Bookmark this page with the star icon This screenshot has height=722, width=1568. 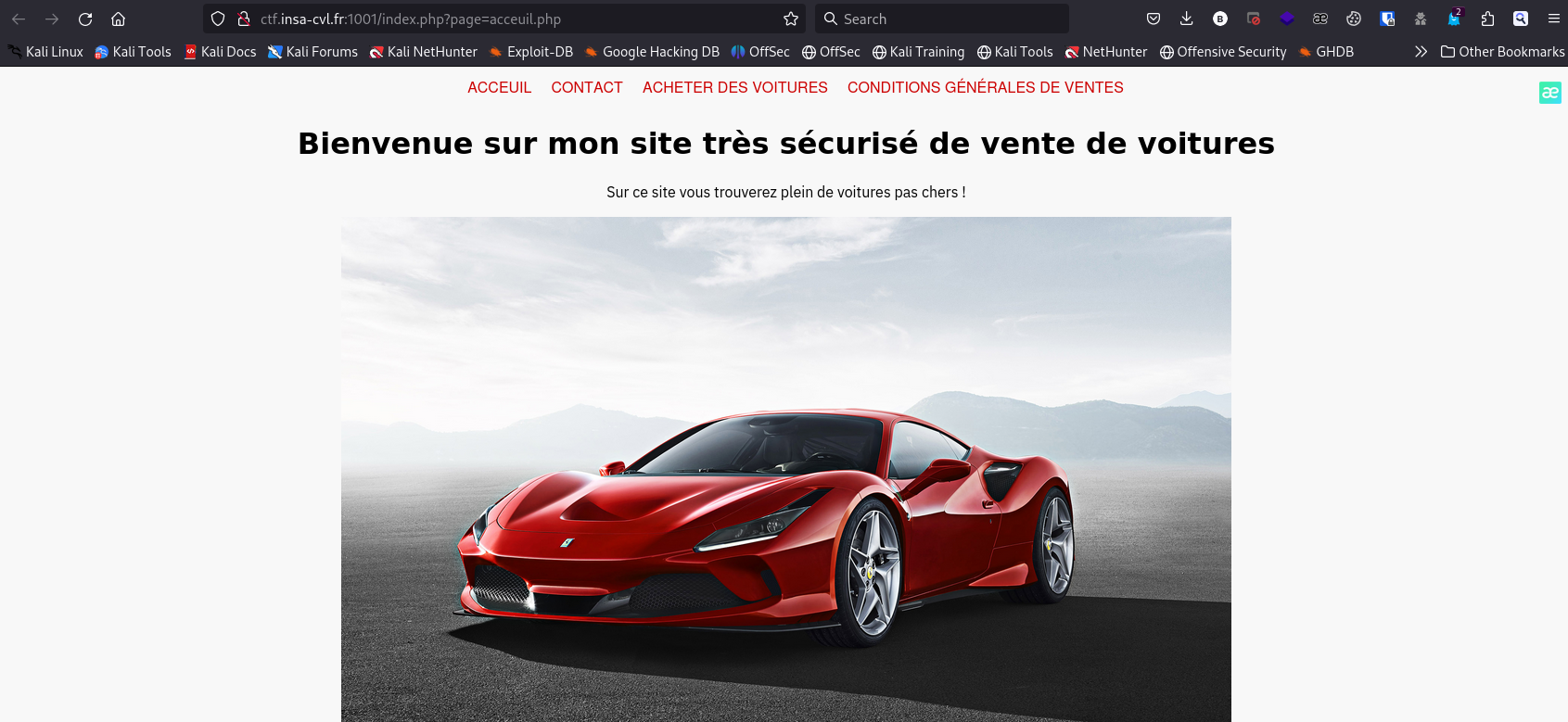(791, 19)
